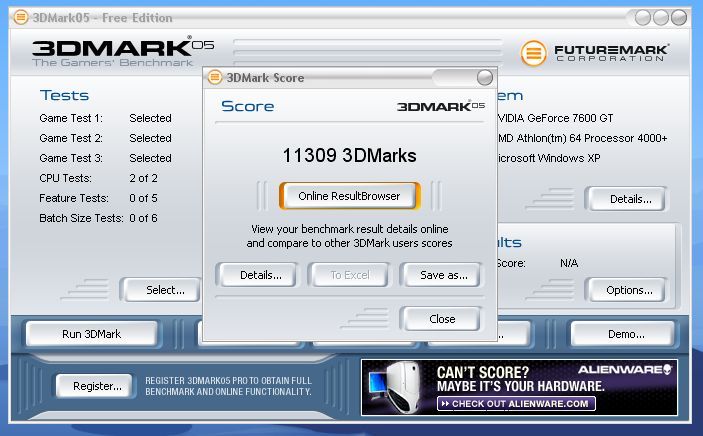Click the 'View your benchmark result details online' text
The height and width of the screenshot is (436, 703).
349,229
